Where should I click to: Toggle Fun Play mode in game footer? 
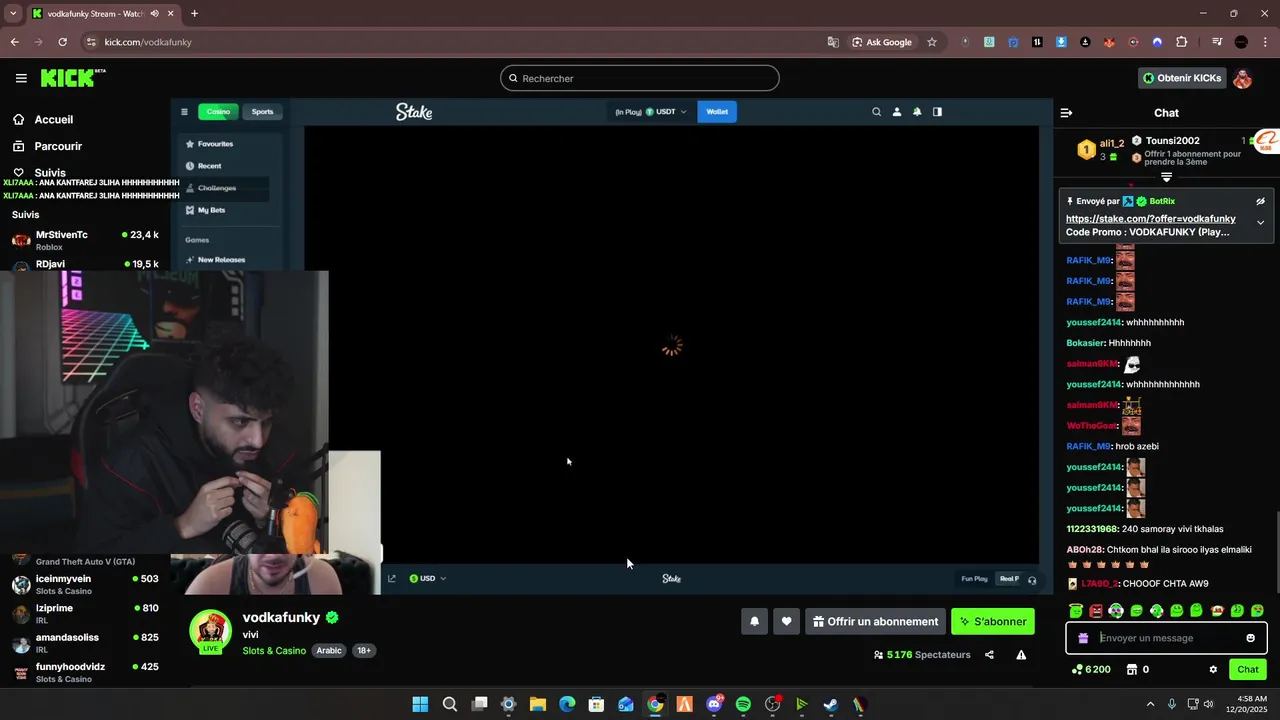974,579
